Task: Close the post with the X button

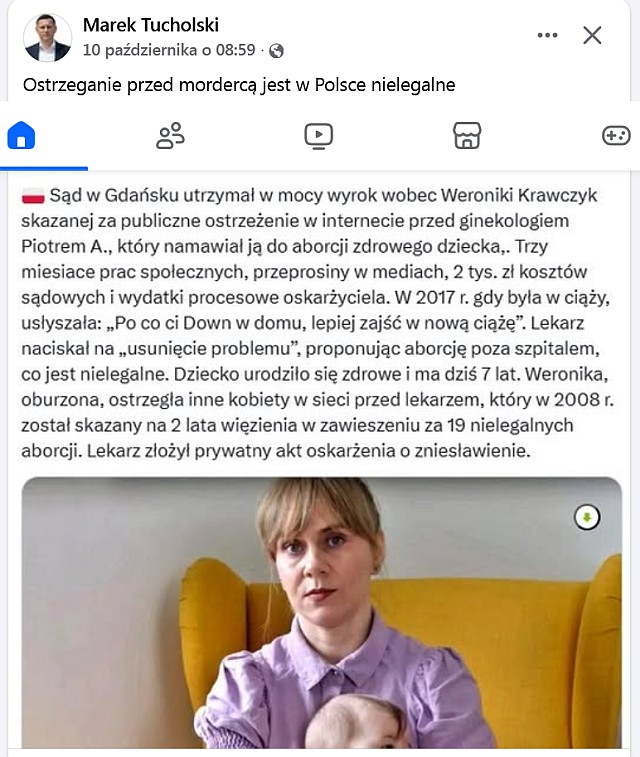Action: [592, 36]
